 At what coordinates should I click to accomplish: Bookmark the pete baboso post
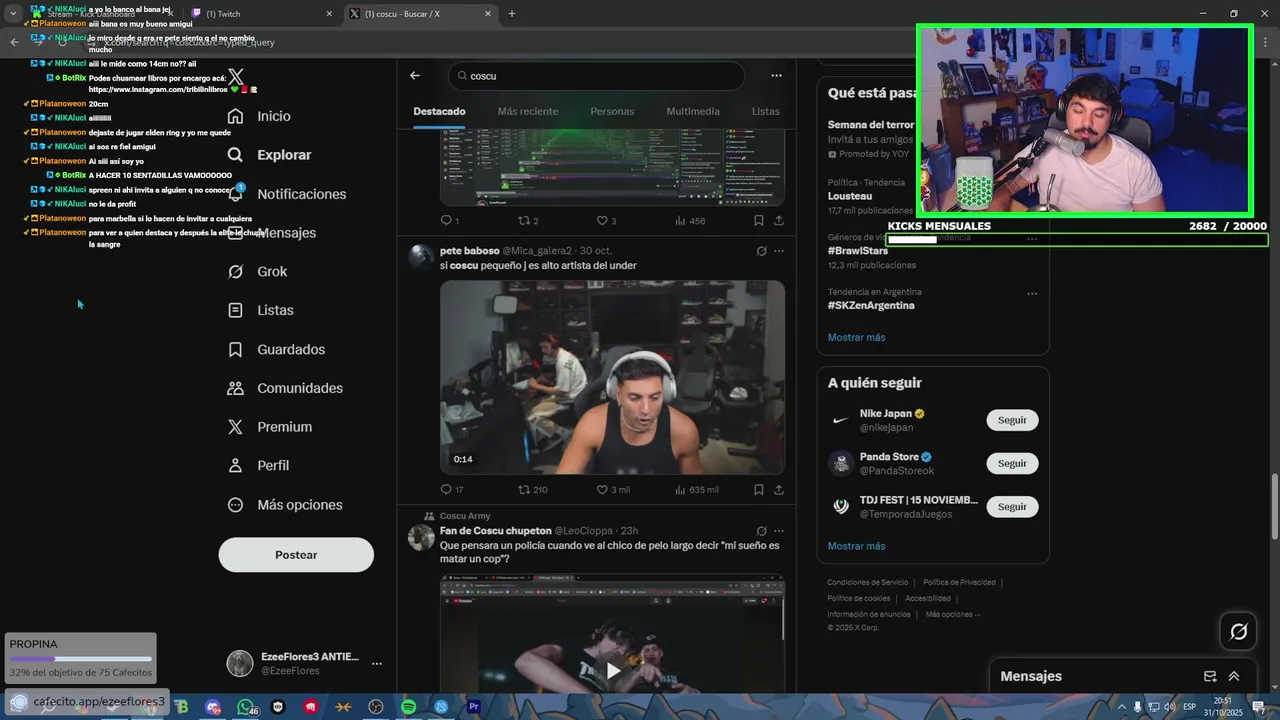tap(759, 490)
